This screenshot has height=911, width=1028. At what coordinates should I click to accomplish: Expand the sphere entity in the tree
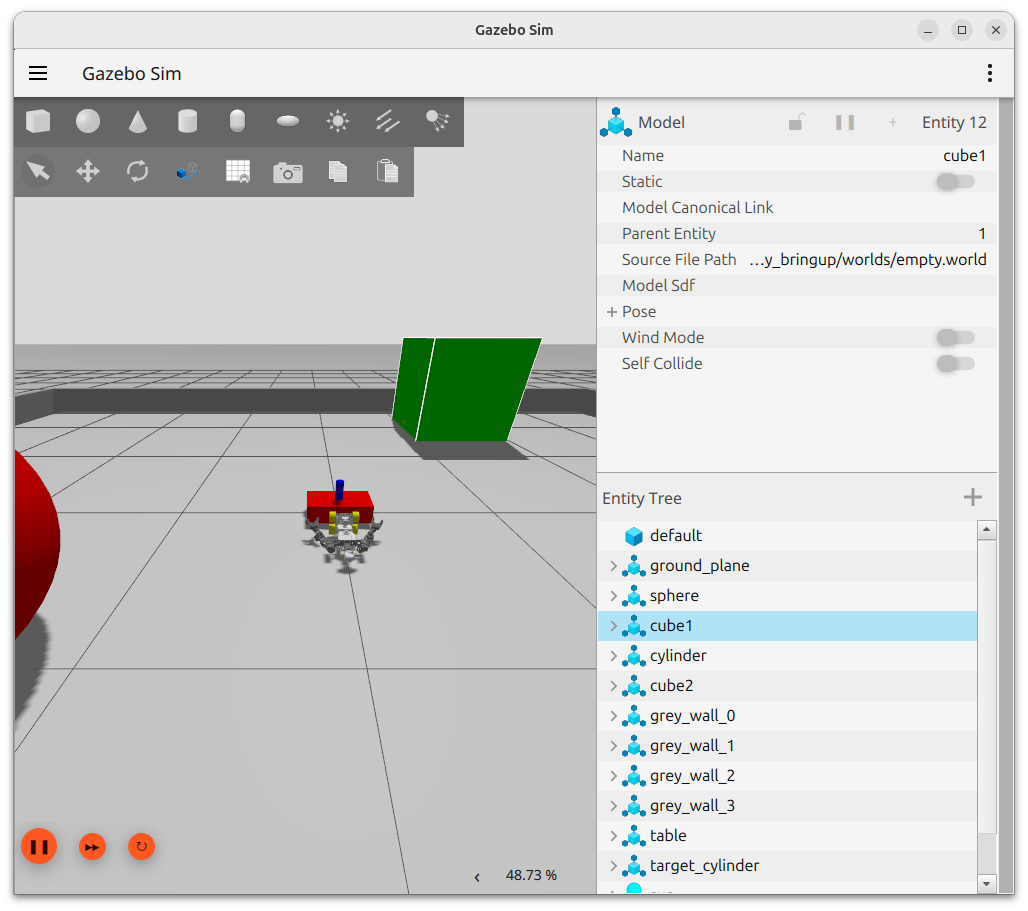tap(613, 596)
